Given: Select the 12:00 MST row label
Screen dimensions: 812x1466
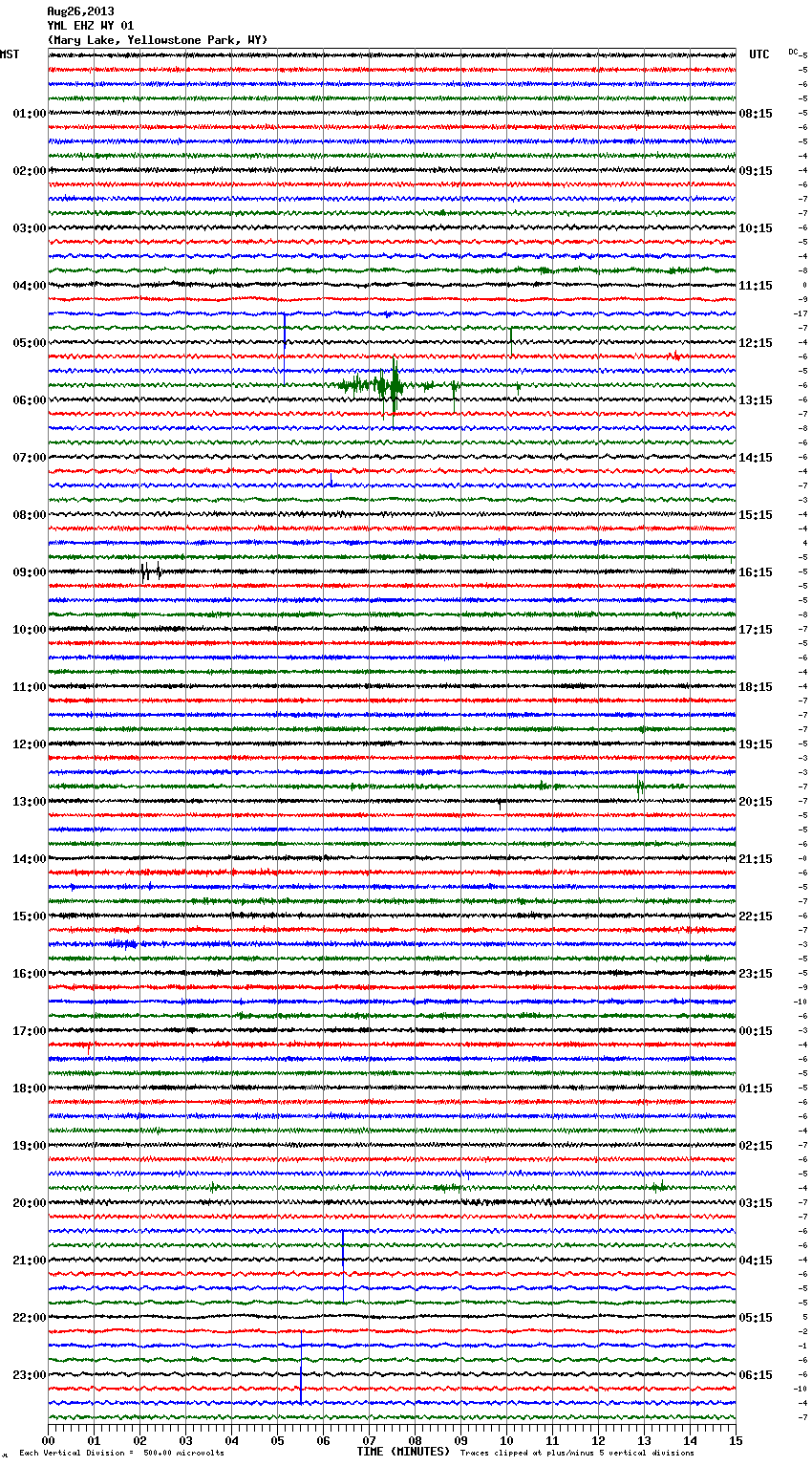Looking at the screenshot, I should coord(29,744).
